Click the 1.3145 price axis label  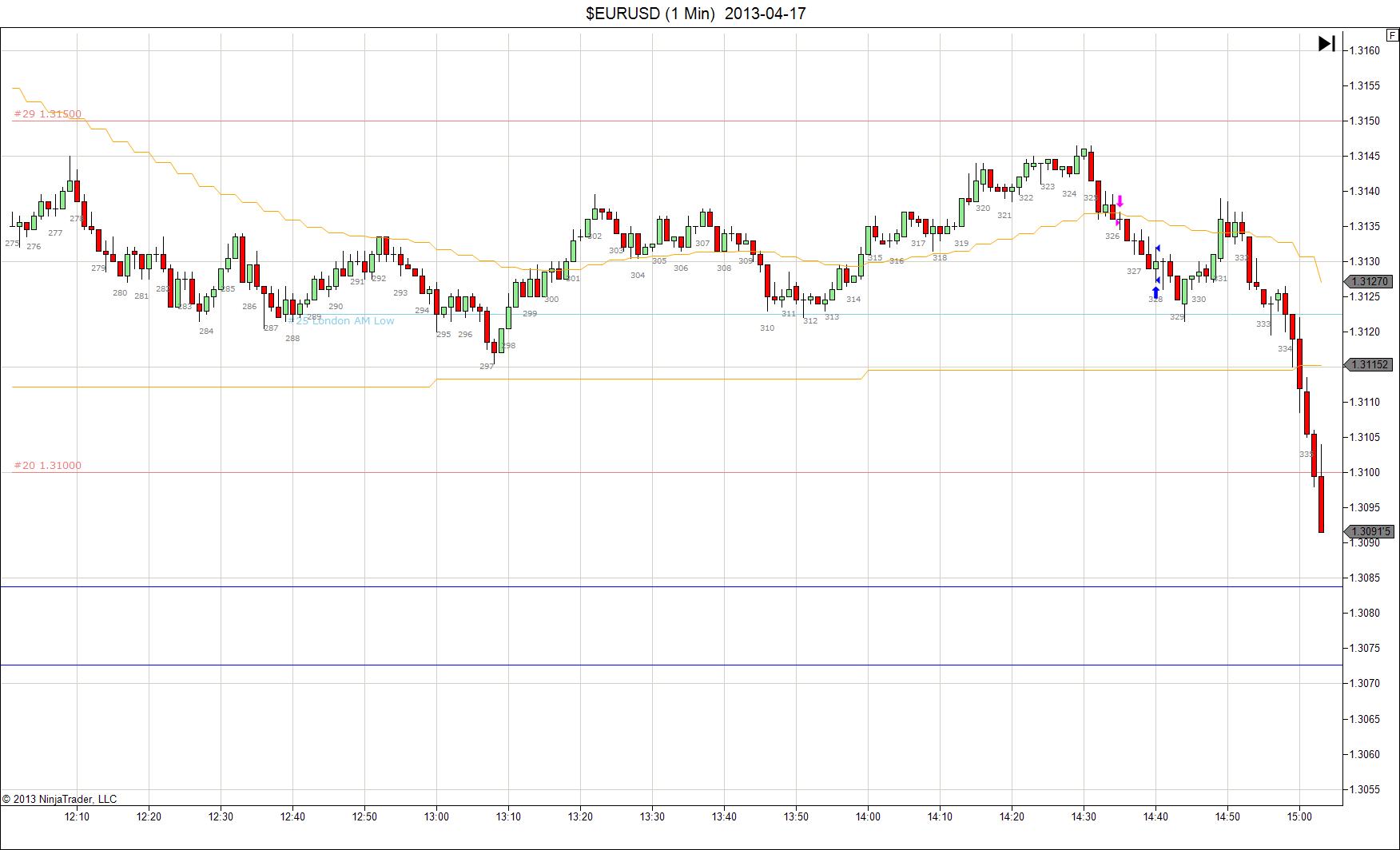(x=1364, y=156)
